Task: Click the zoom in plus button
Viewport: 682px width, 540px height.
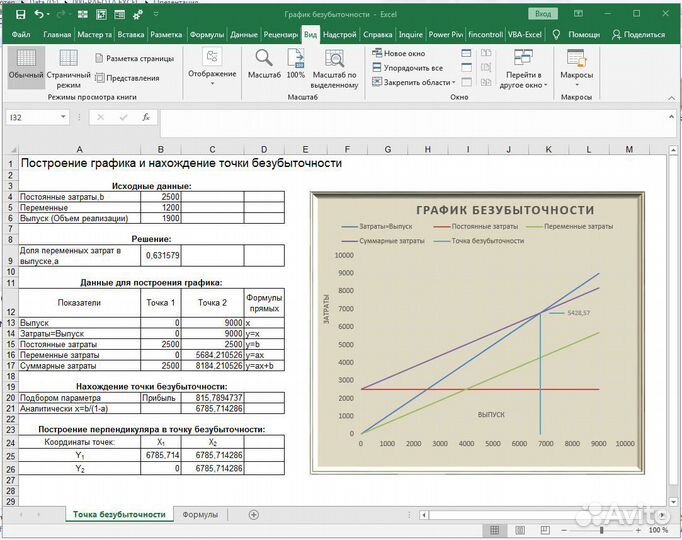Action: coord(638,530)
